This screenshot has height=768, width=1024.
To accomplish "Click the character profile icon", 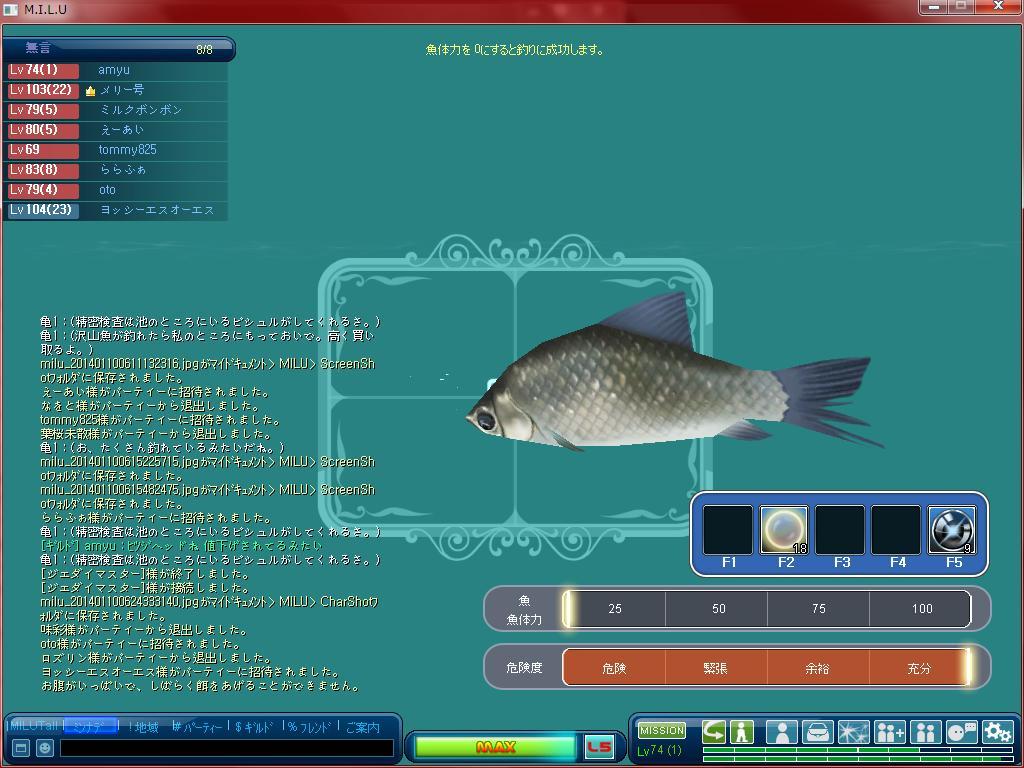I will click(781, 732).
